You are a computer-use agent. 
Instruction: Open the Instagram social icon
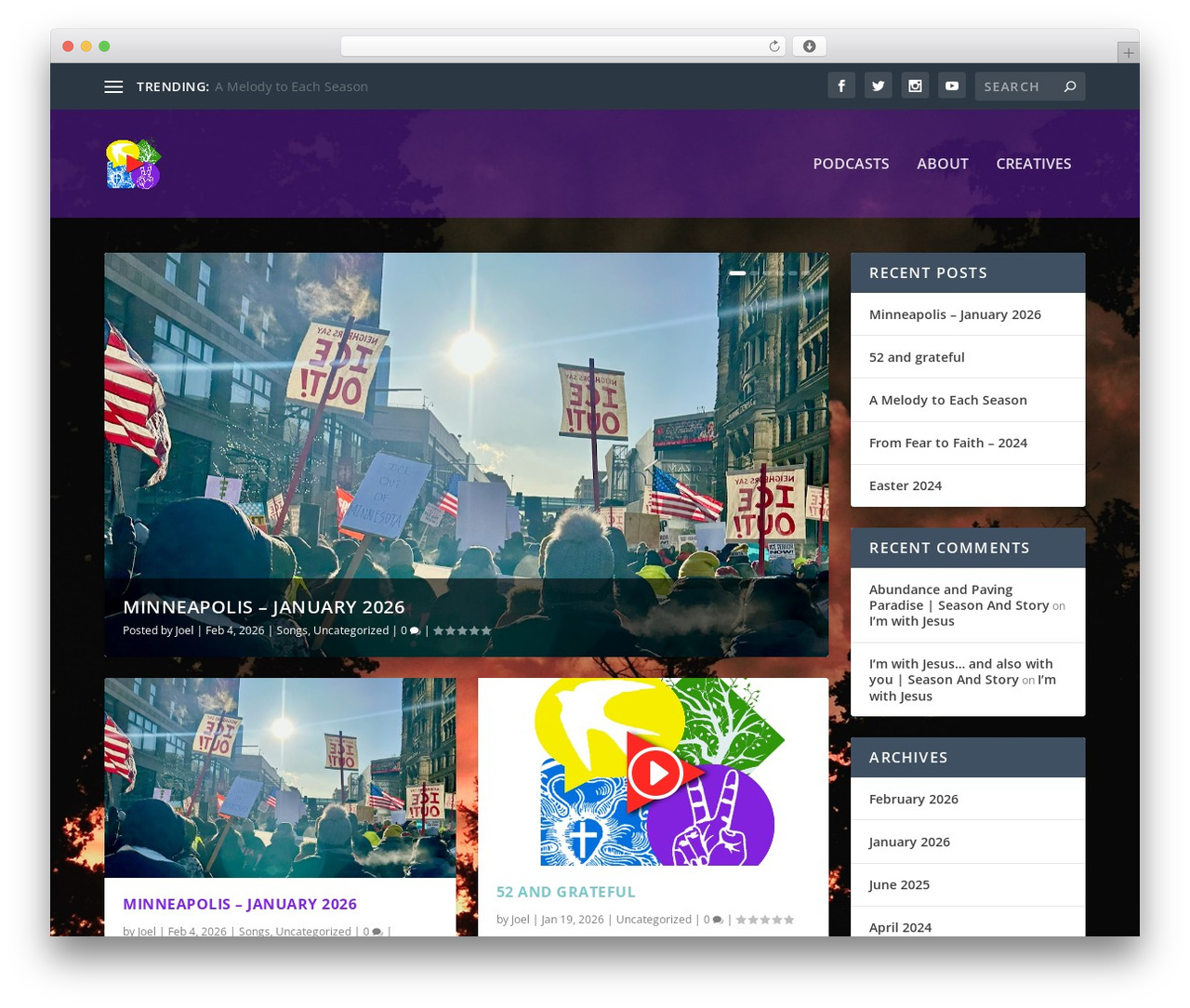pyautogui.click(x=915, y=86)
